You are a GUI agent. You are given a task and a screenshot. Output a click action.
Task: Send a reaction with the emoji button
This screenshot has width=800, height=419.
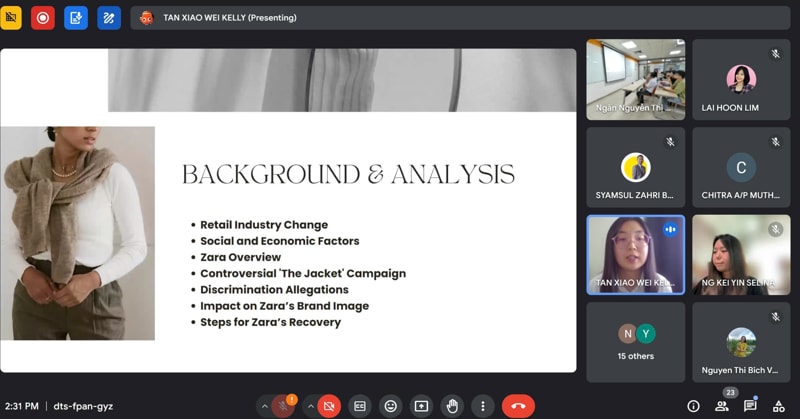(391, 406)
